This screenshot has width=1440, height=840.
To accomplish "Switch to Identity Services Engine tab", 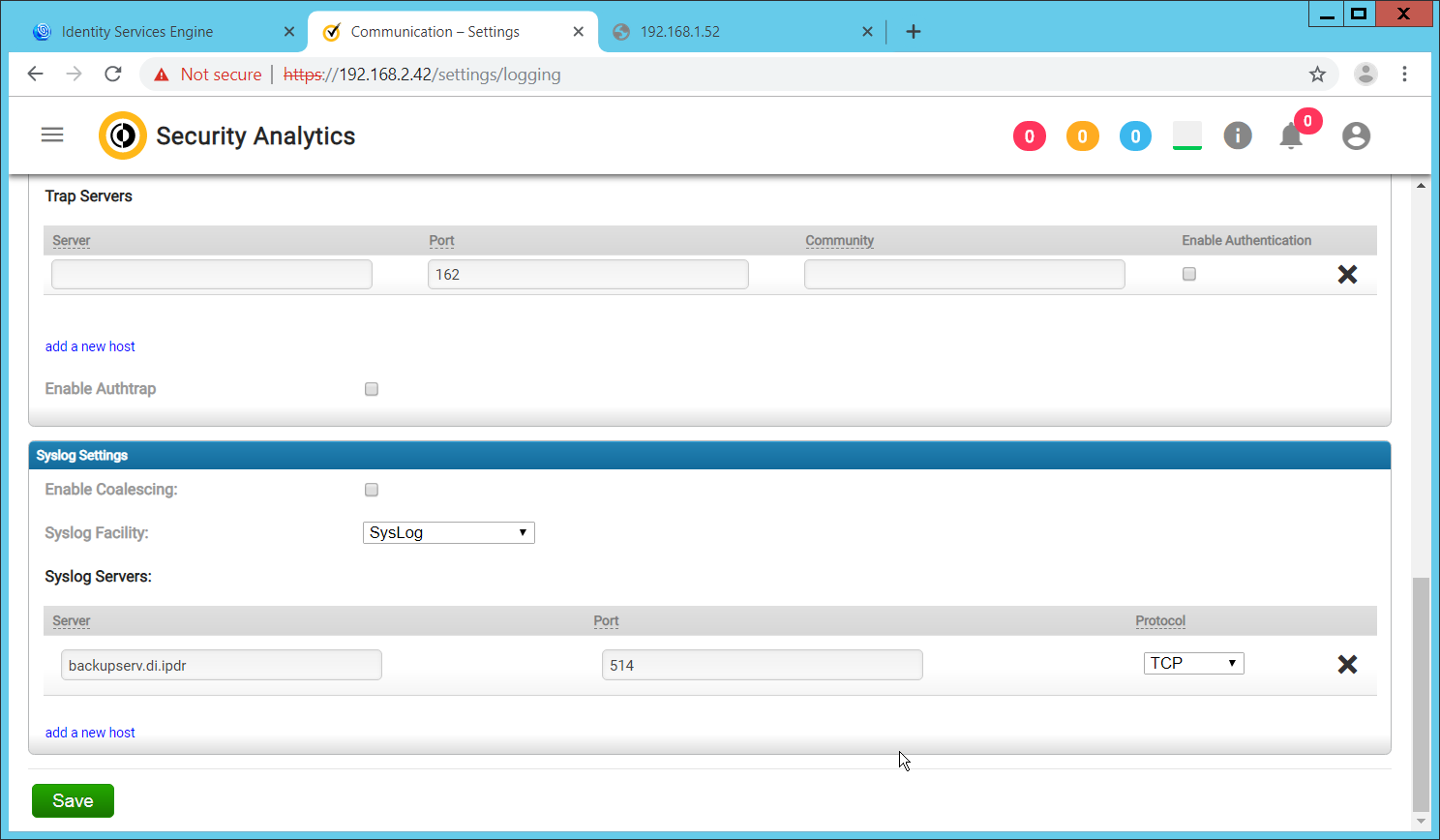I will pyautogui.click(x=137, y=32).
